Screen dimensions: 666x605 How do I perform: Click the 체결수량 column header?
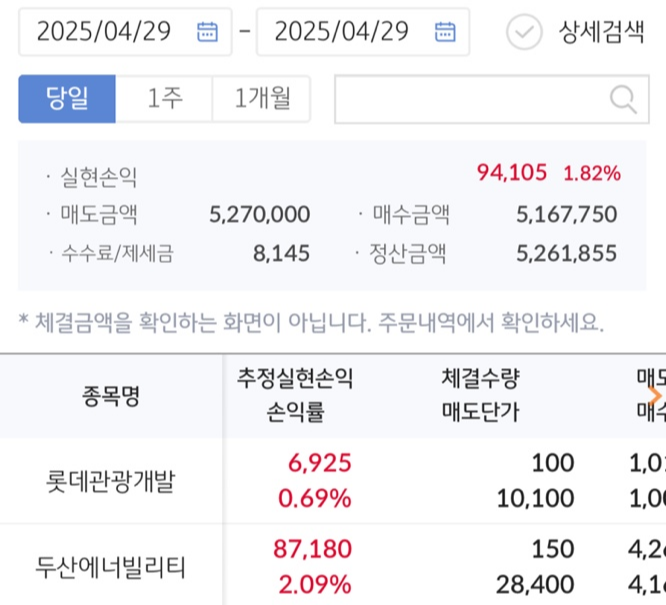480,378
